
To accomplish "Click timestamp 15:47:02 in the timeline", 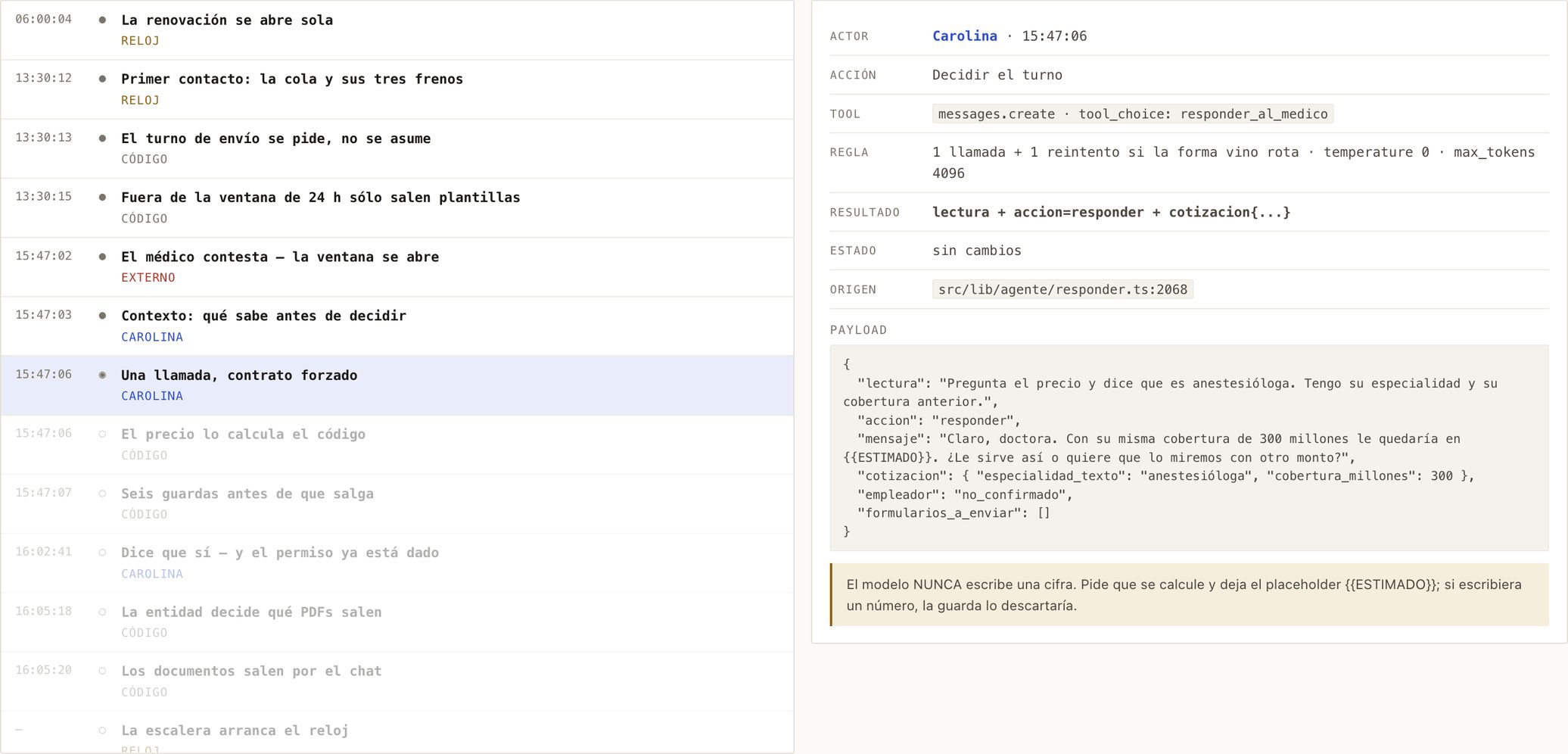I will point(44,256).
